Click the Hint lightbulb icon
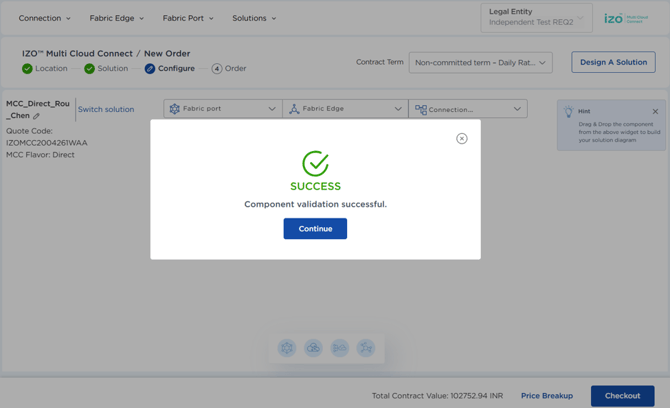Viewport: 670px width, 408px height. [x=568, y=112]
